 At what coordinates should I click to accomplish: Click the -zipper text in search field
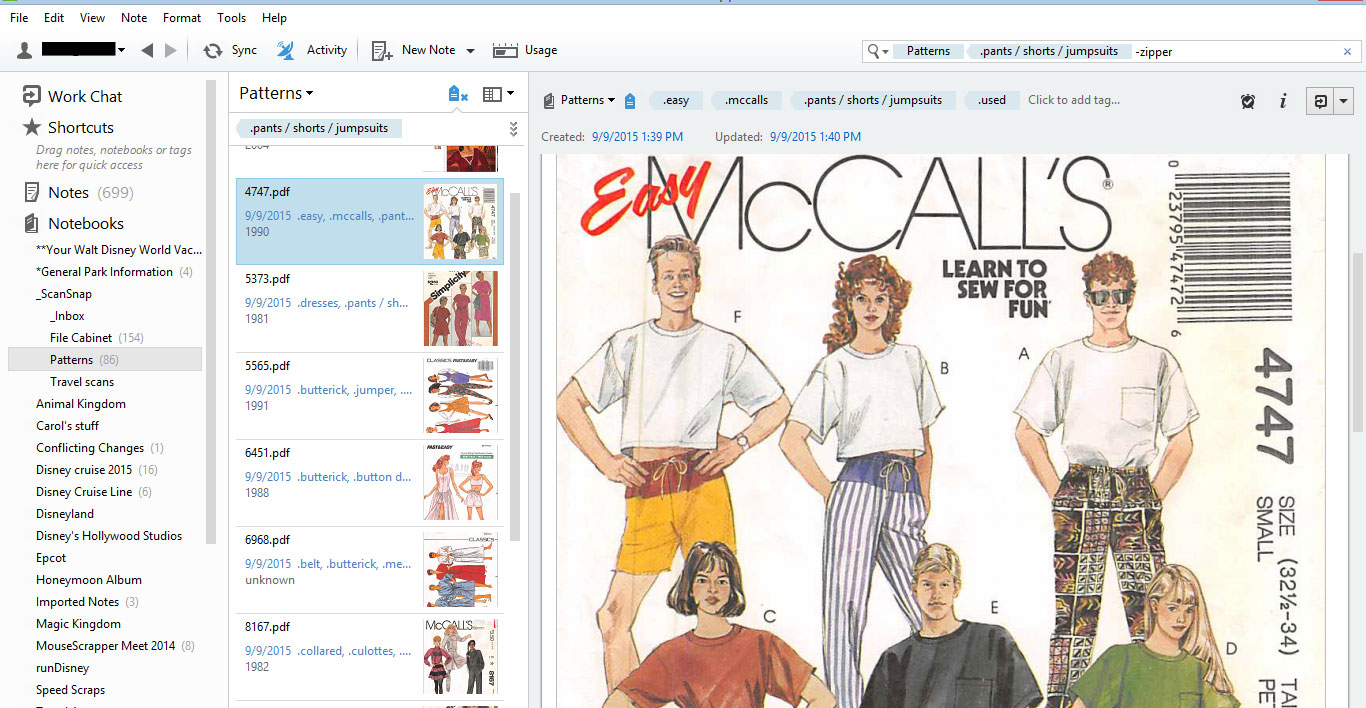(1154, 52)
